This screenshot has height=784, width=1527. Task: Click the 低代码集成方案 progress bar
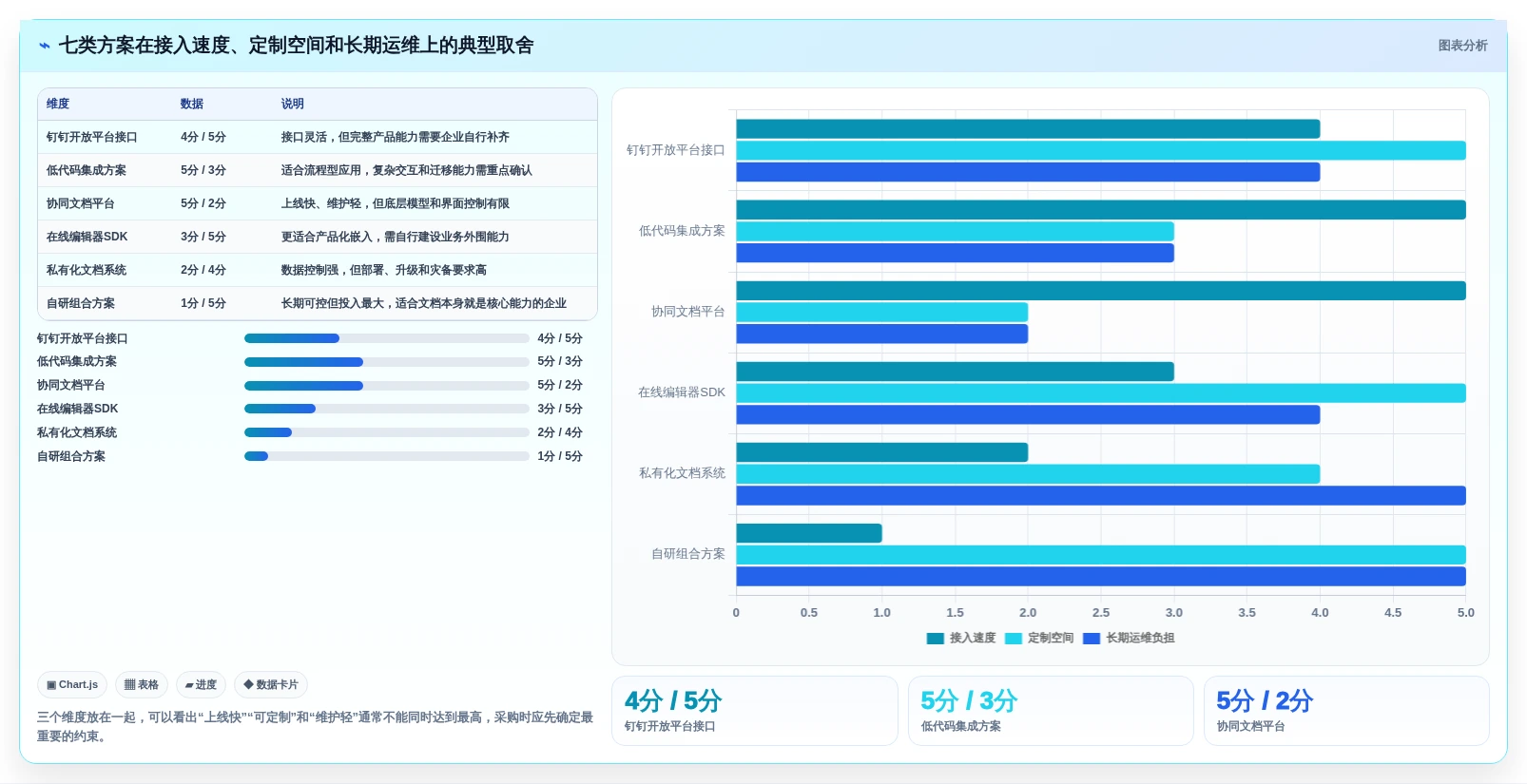(x=387, y=362)
